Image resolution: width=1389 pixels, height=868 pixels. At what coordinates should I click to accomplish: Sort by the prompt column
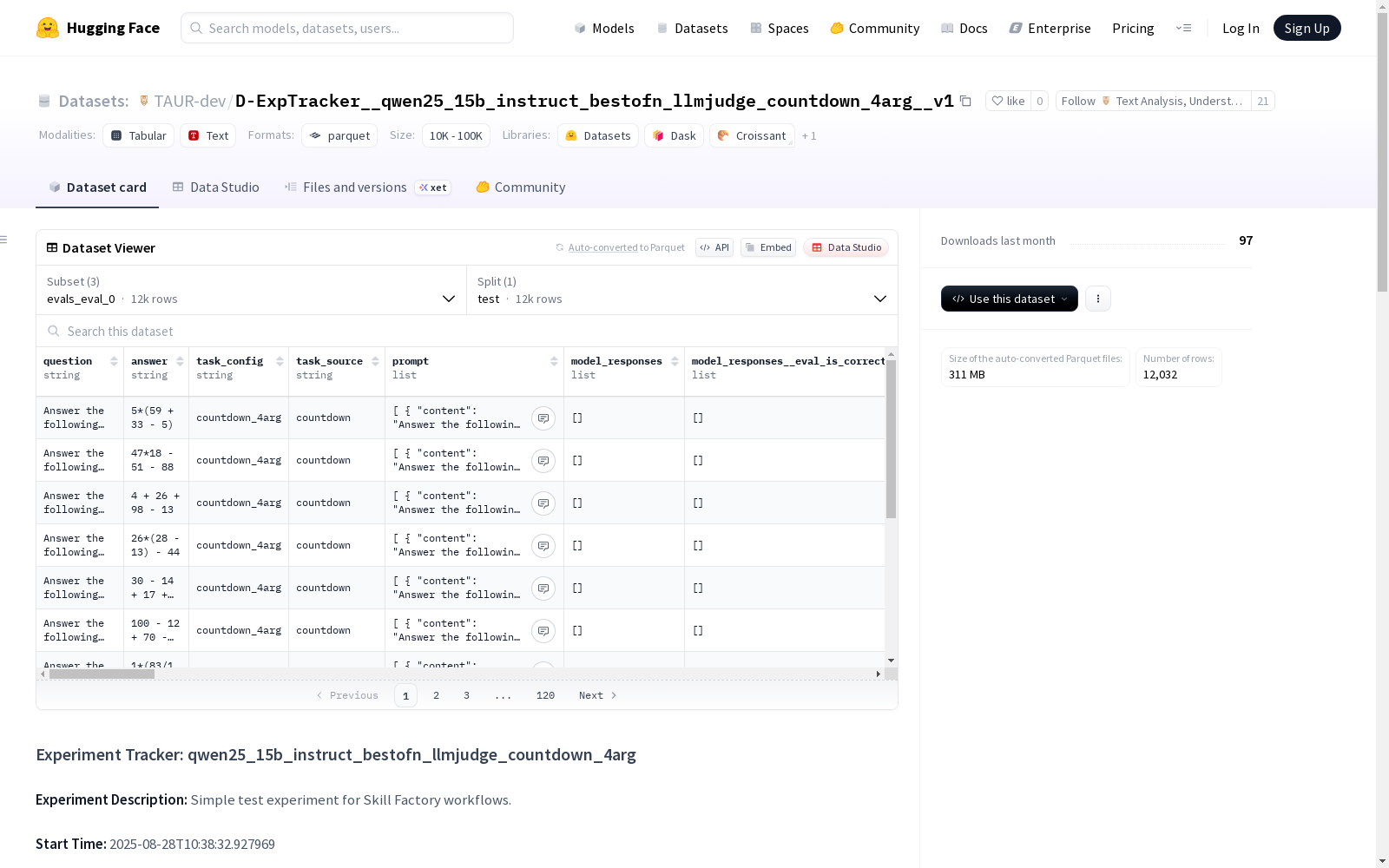(x=554, y=361)
